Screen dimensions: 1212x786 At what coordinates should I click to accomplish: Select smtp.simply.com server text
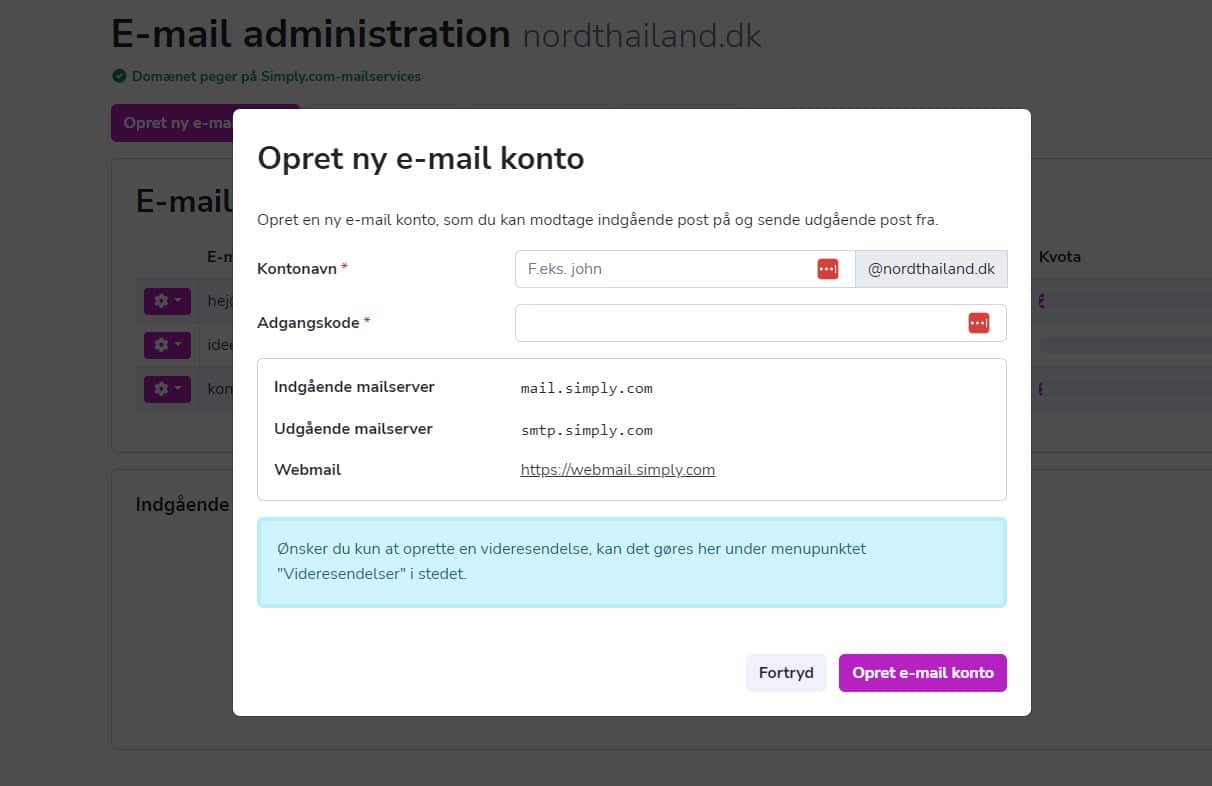587,430
